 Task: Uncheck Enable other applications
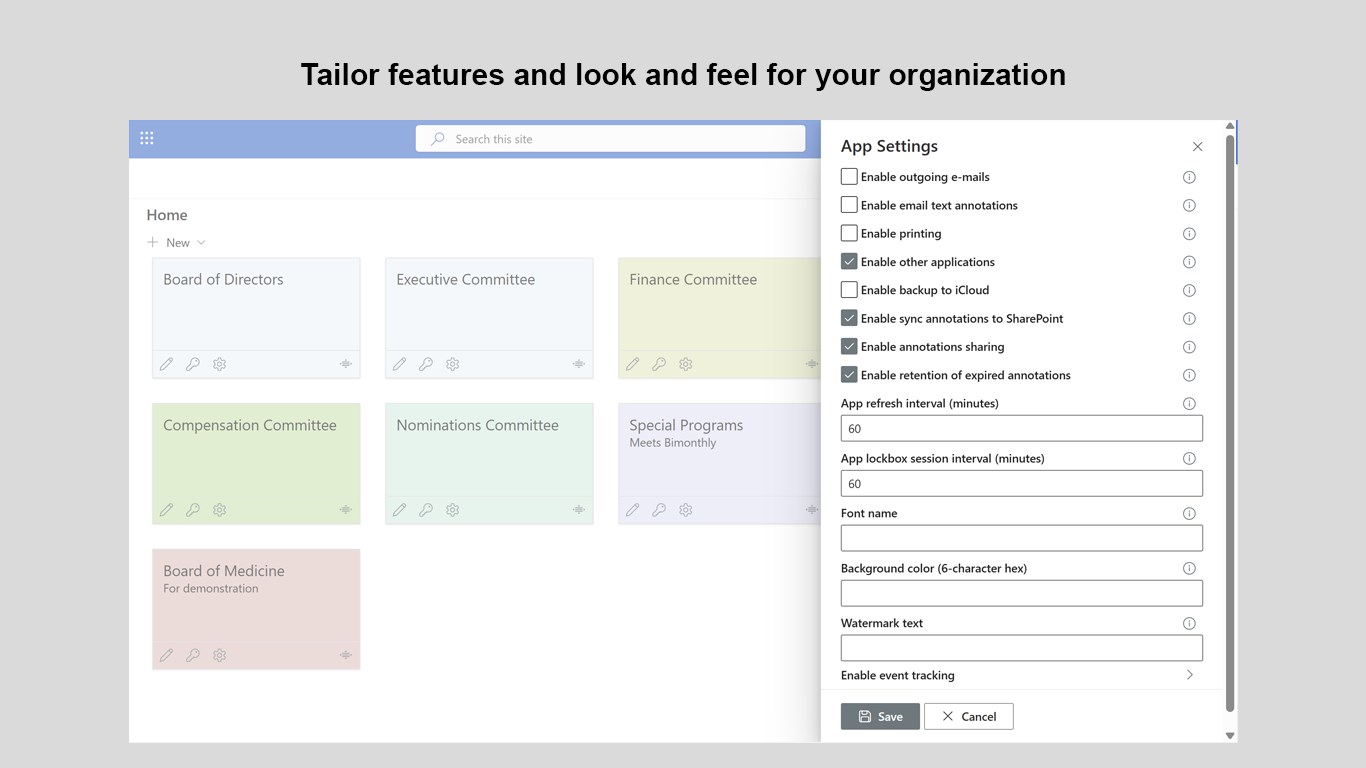tap(849, 262)
